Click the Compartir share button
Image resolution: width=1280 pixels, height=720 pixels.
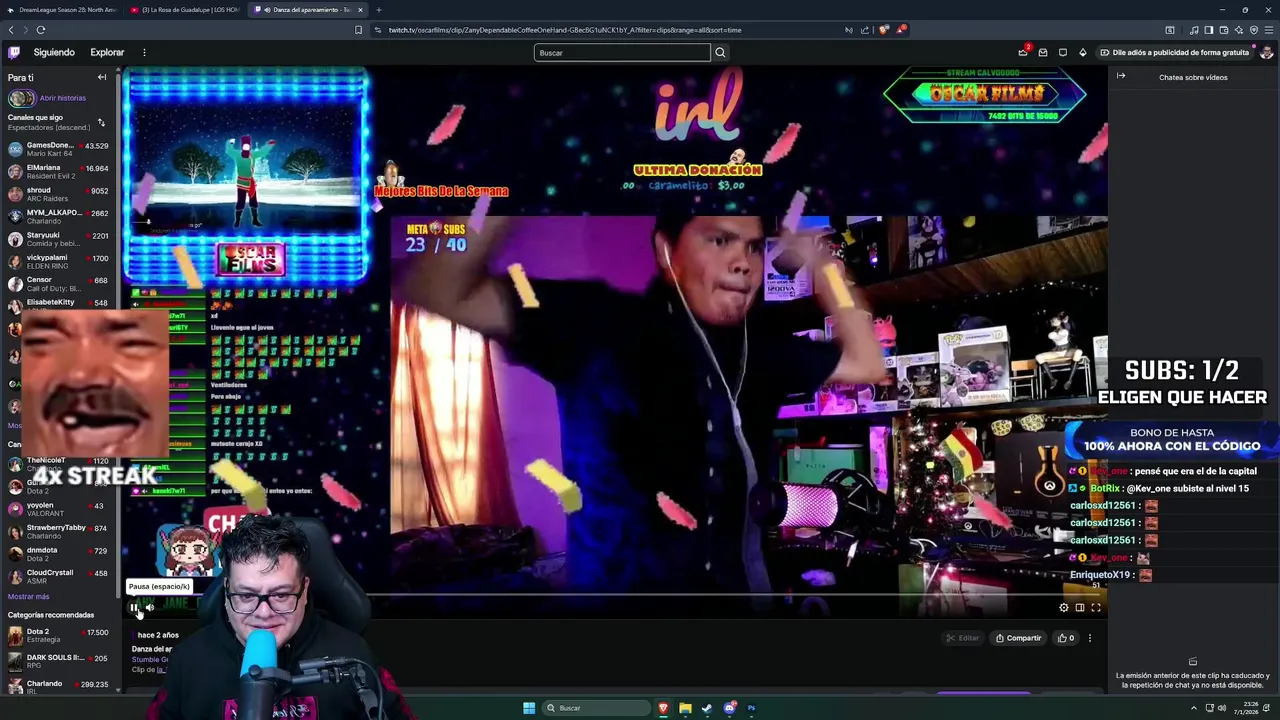[1018, 638]
